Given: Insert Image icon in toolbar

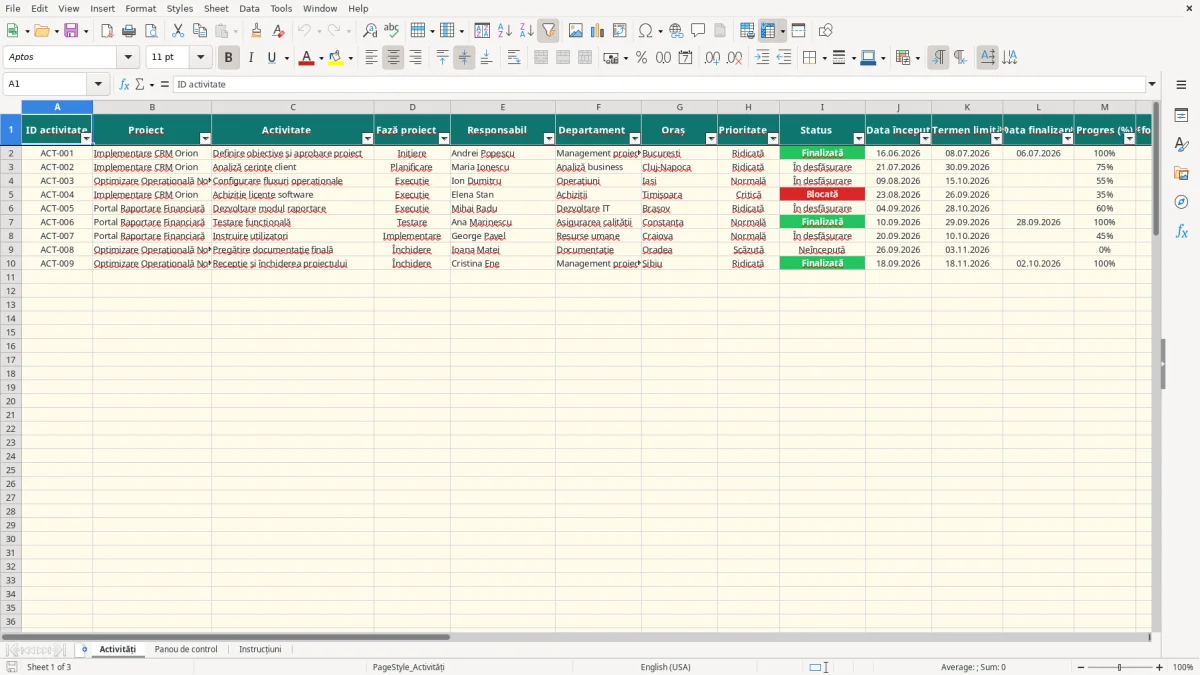Looking at the screenshot, I should (576, 31).
